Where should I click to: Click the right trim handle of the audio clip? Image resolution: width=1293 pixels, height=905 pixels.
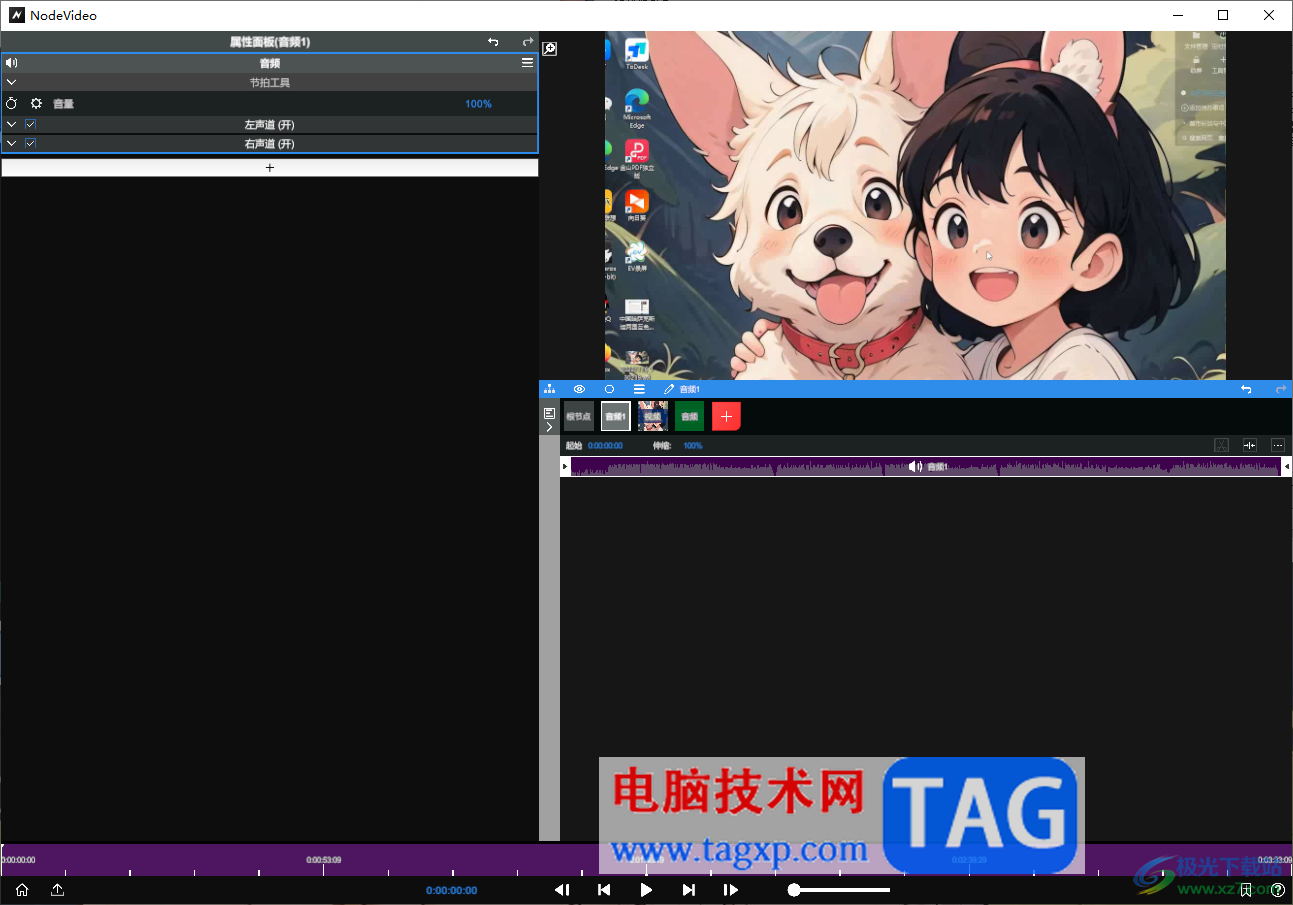click(x=1287, y=467)
